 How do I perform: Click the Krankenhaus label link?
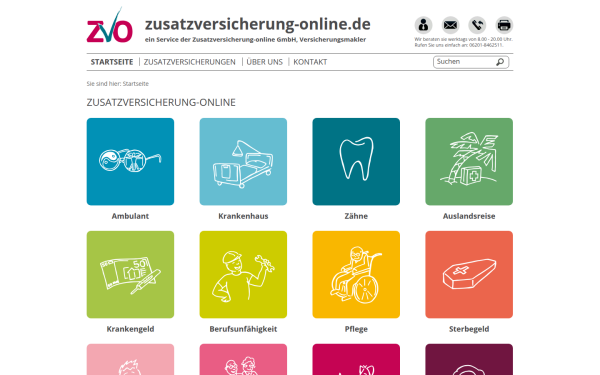(243, 216)
